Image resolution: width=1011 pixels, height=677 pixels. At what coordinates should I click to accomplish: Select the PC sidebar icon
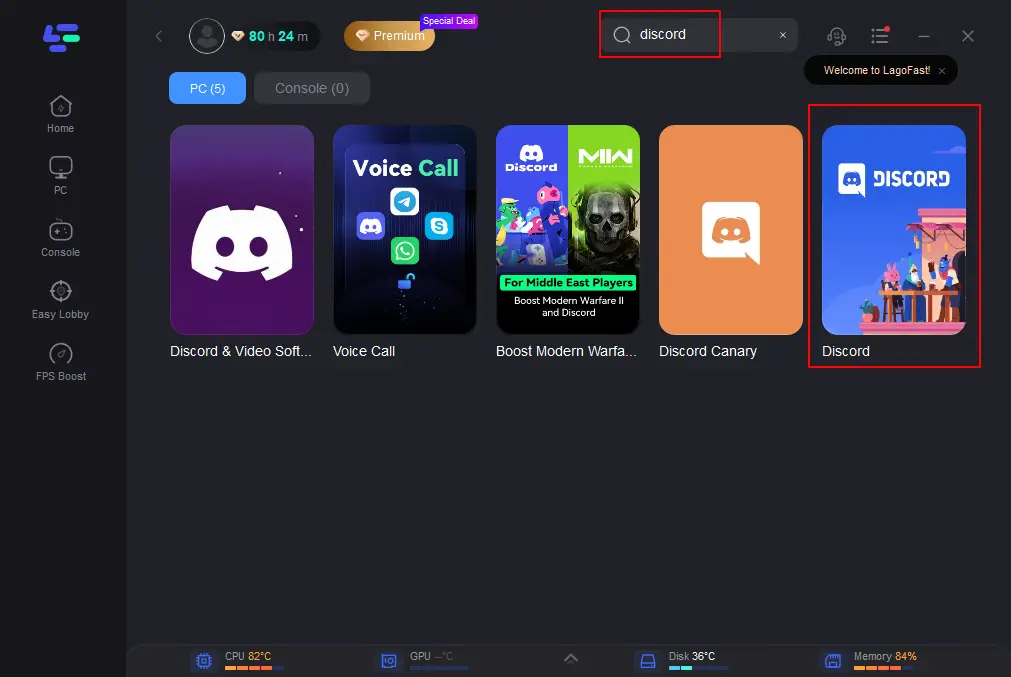60,175
